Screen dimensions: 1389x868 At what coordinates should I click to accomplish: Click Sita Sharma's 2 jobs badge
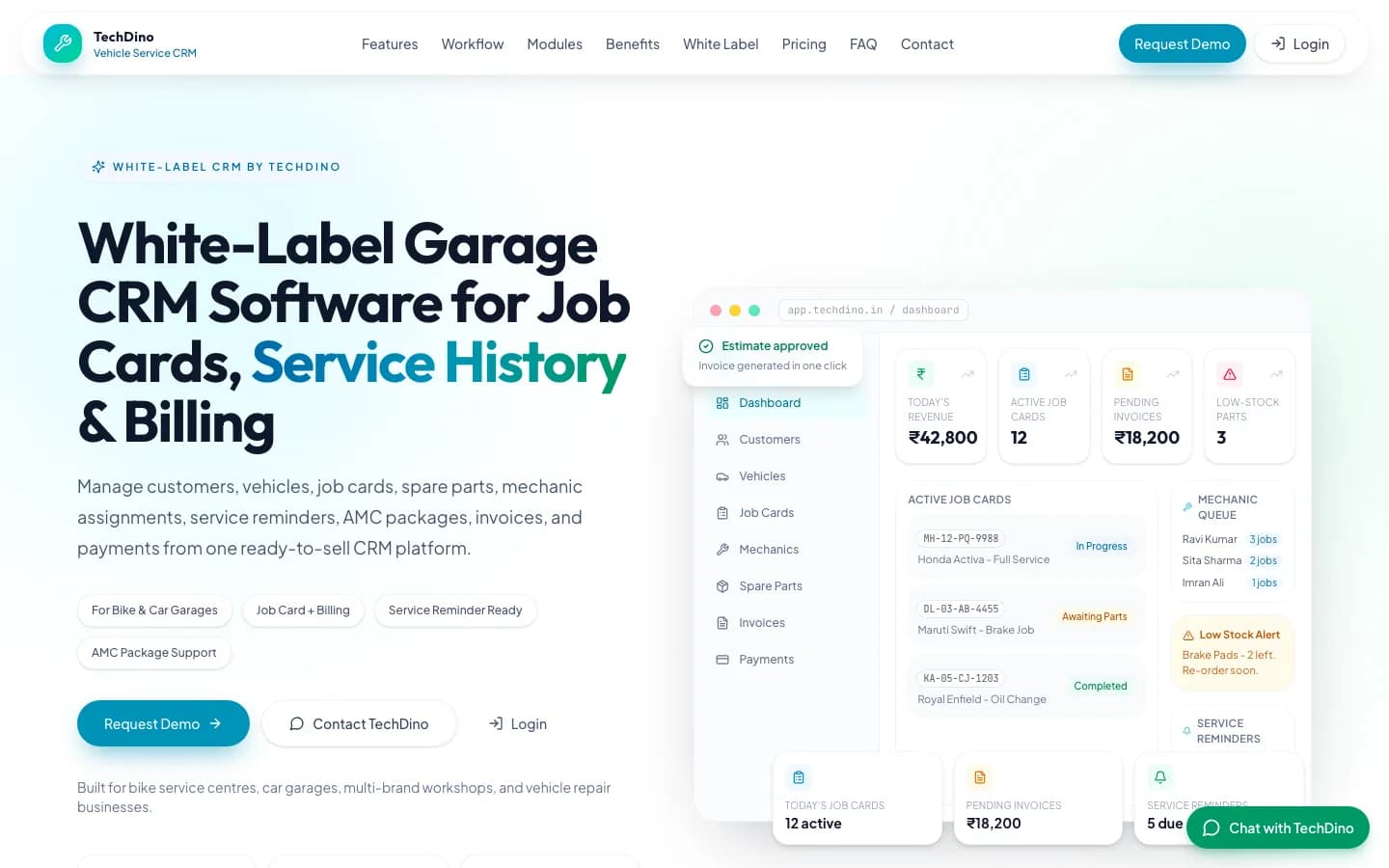click(1264, 560)
